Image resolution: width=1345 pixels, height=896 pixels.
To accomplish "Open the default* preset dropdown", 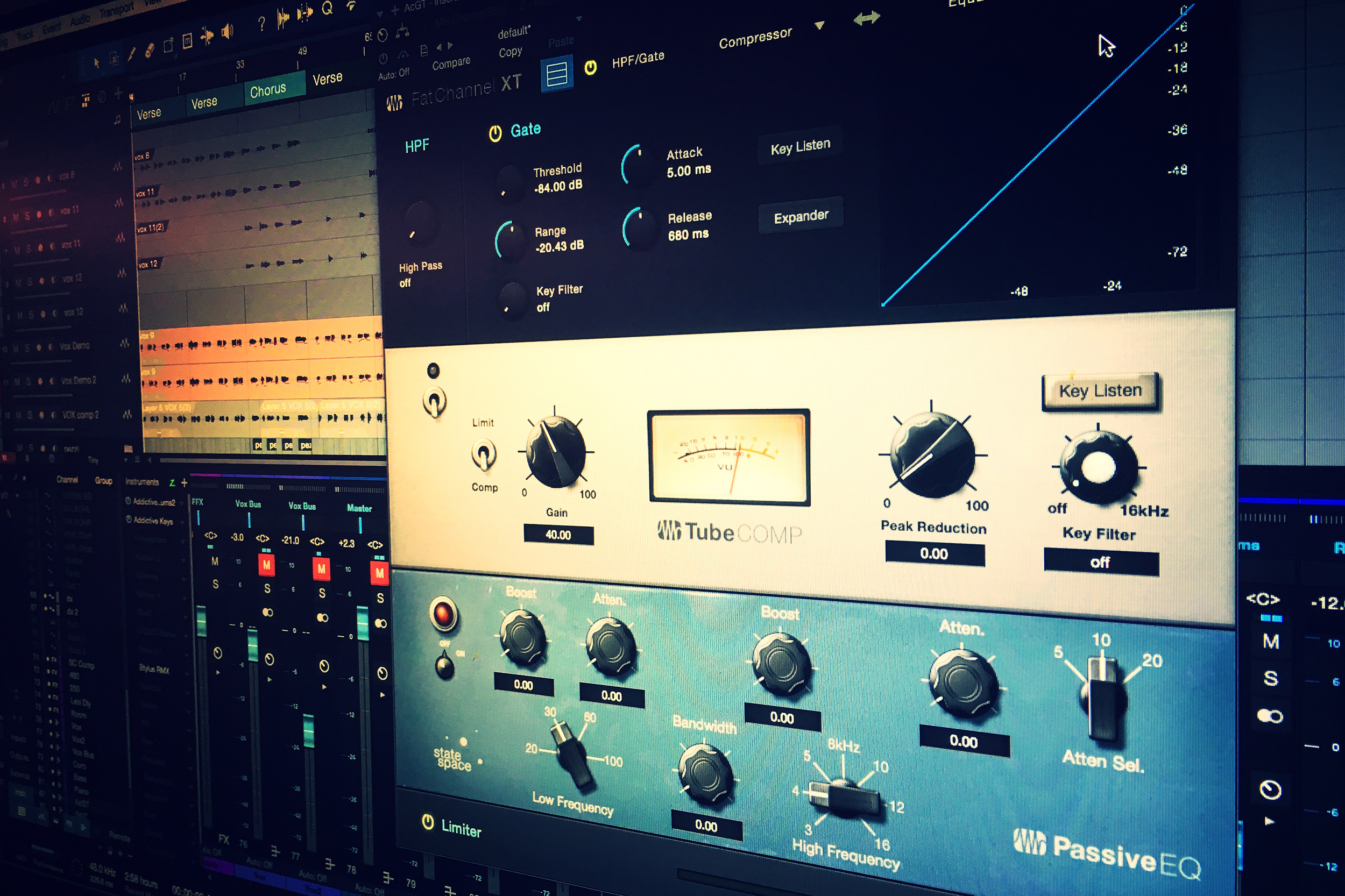I will click(x=514, y=32).
